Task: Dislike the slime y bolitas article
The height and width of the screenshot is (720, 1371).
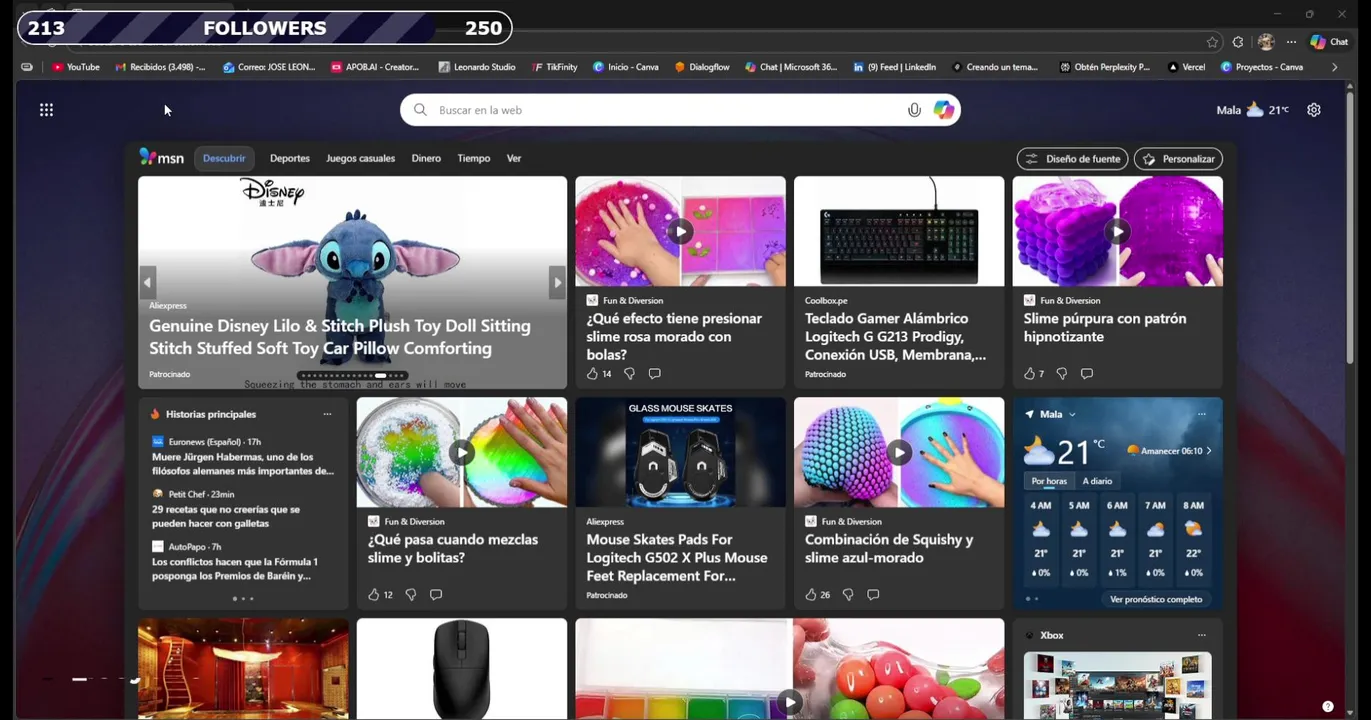Action: tap(410, 594)
